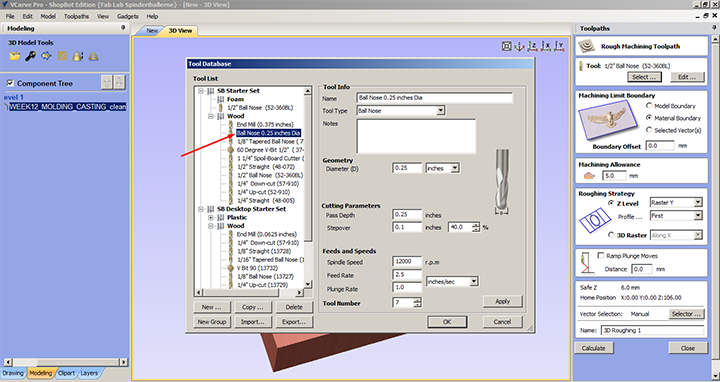The width and height of the screenshot is (720, 382).
Task: Switch to the Clipart tab
Action: click(67, 373)
